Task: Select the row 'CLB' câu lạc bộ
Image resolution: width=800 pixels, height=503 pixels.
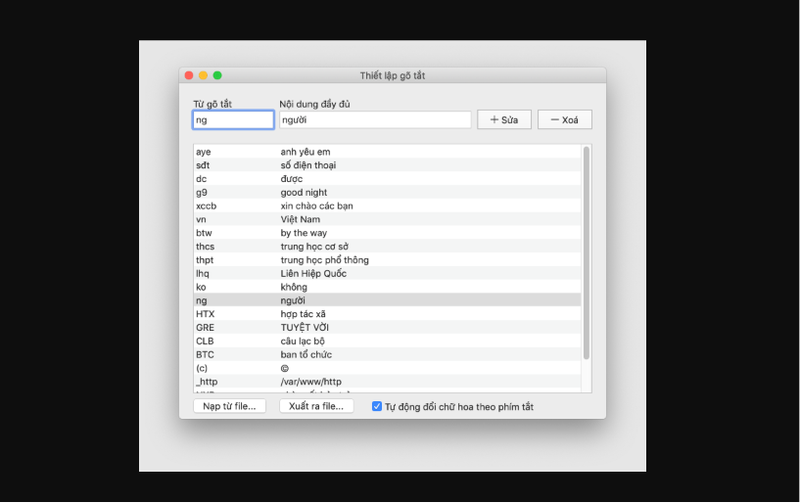Action: coord(387,341)
